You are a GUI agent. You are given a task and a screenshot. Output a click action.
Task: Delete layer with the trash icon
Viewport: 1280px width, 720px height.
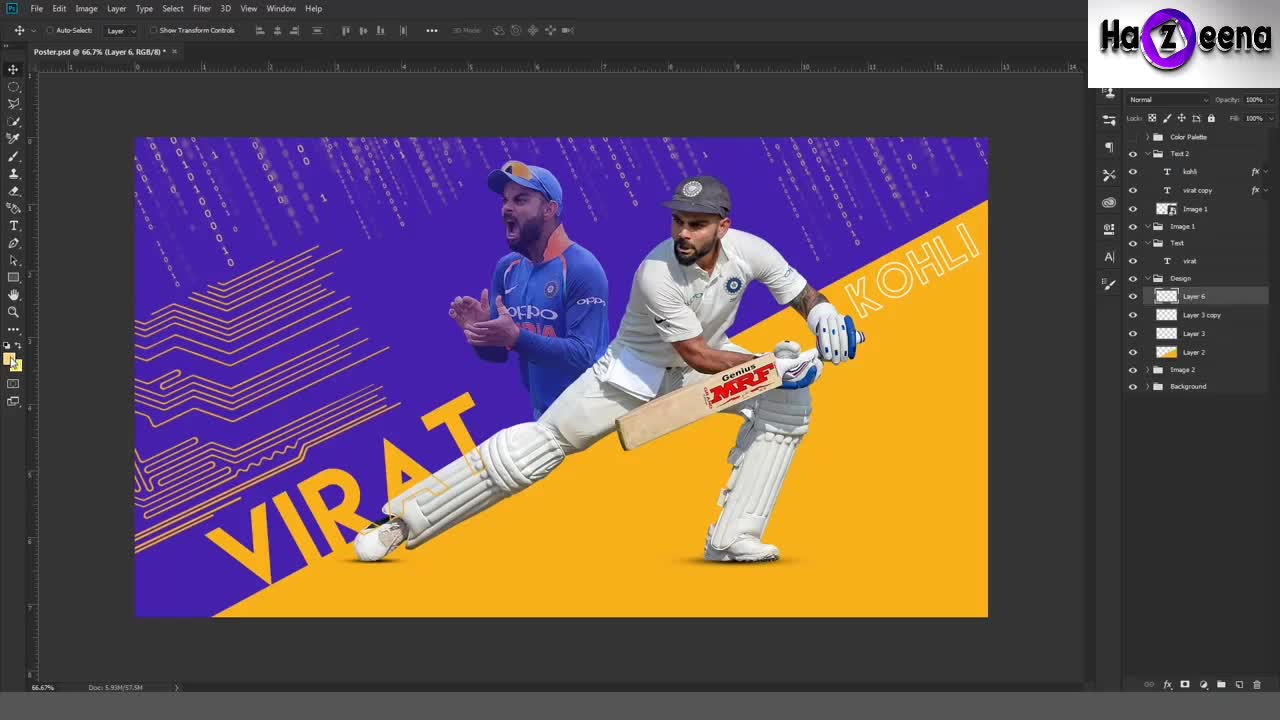tap(1257, 685)
